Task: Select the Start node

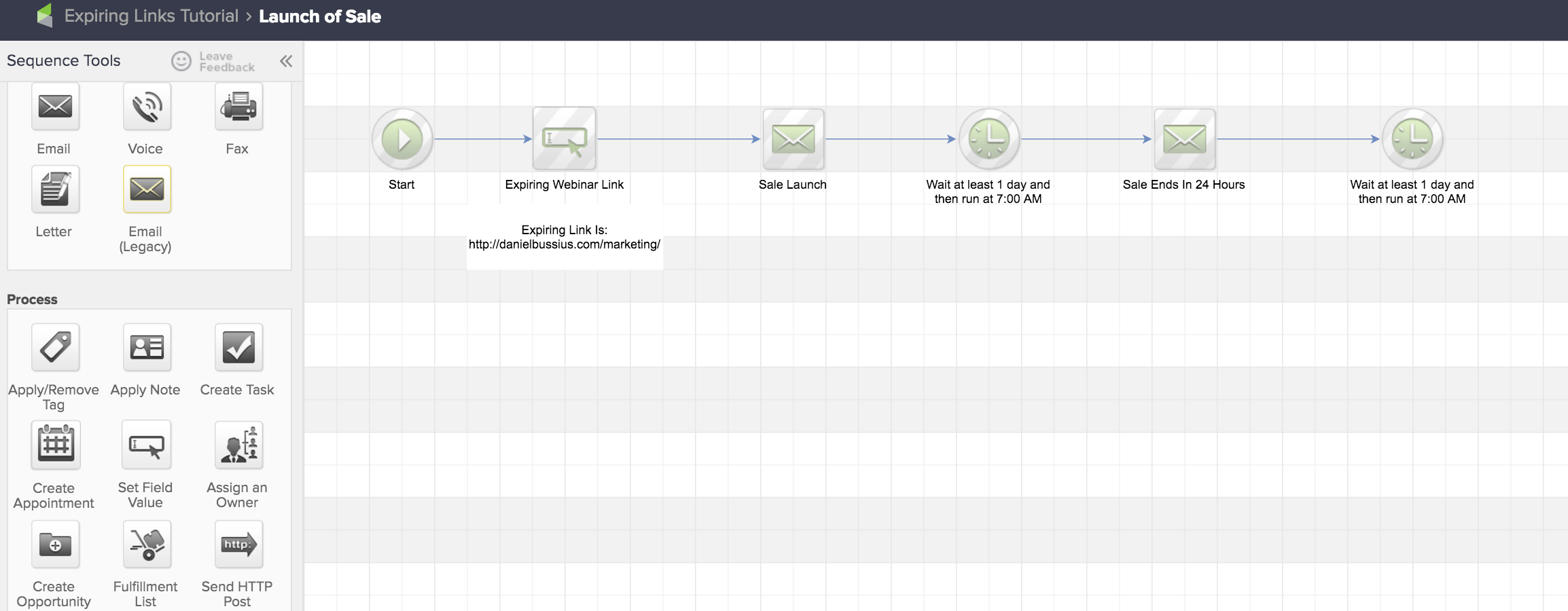Action: point(402,138)
